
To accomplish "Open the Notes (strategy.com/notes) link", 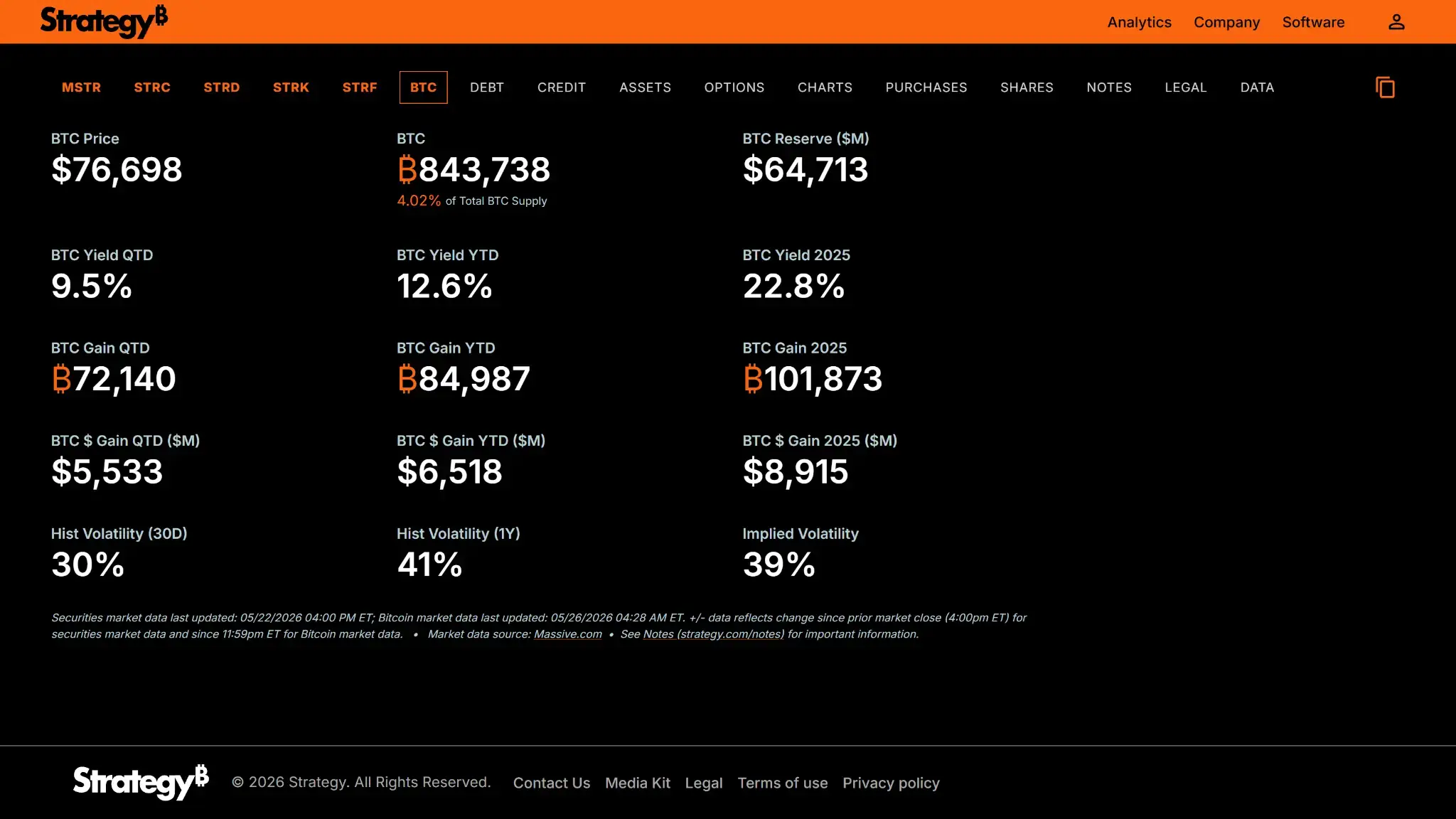I will [x=714, y=634].
